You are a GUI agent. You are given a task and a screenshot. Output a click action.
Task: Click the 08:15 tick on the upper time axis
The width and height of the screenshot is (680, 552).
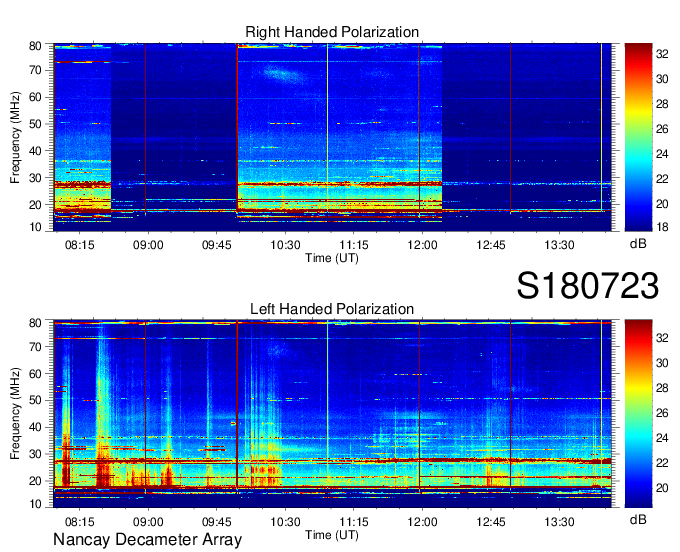tap(79, 245)
